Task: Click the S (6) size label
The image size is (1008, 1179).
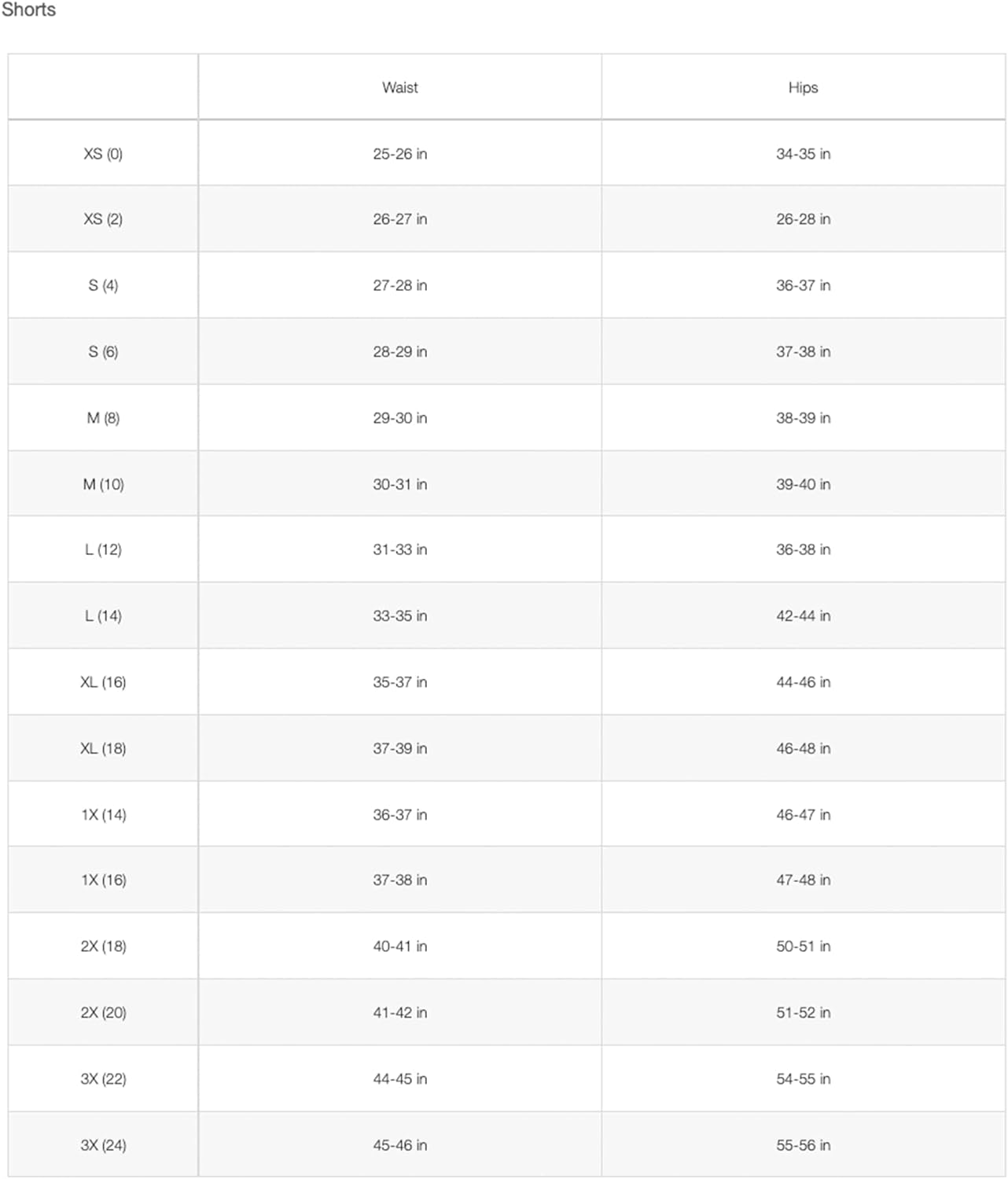Action: (103, 351)
